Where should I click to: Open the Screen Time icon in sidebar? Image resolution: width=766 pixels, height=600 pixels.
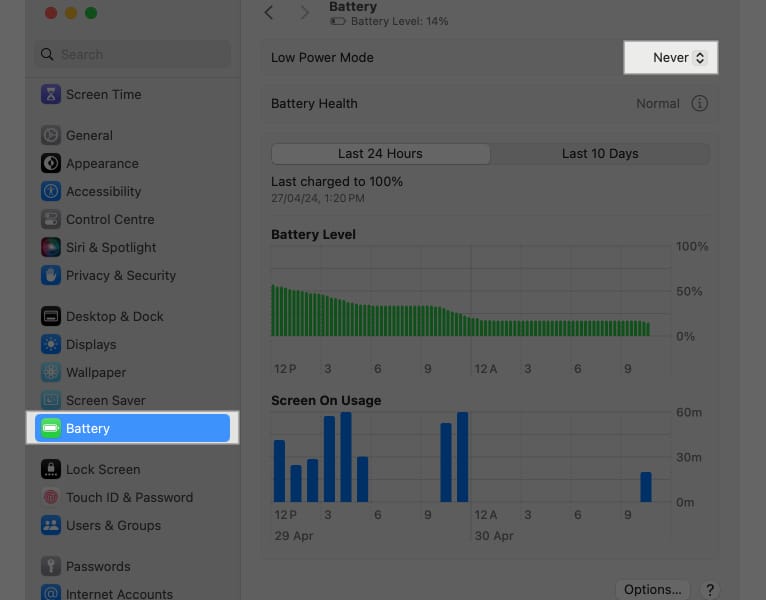tap(51, 94)
